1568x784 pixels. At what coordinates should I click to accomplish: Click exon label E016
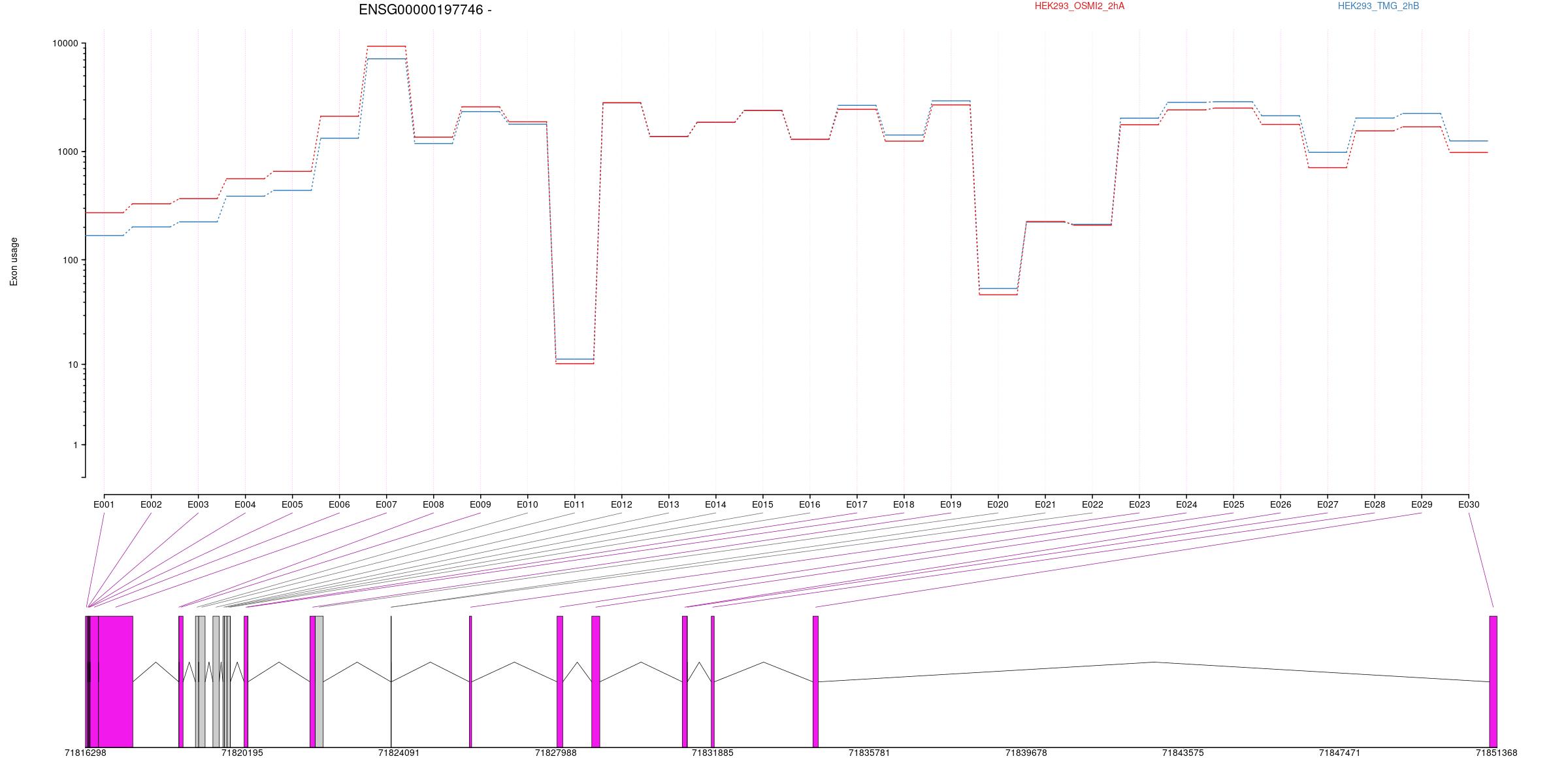[809, 504]
